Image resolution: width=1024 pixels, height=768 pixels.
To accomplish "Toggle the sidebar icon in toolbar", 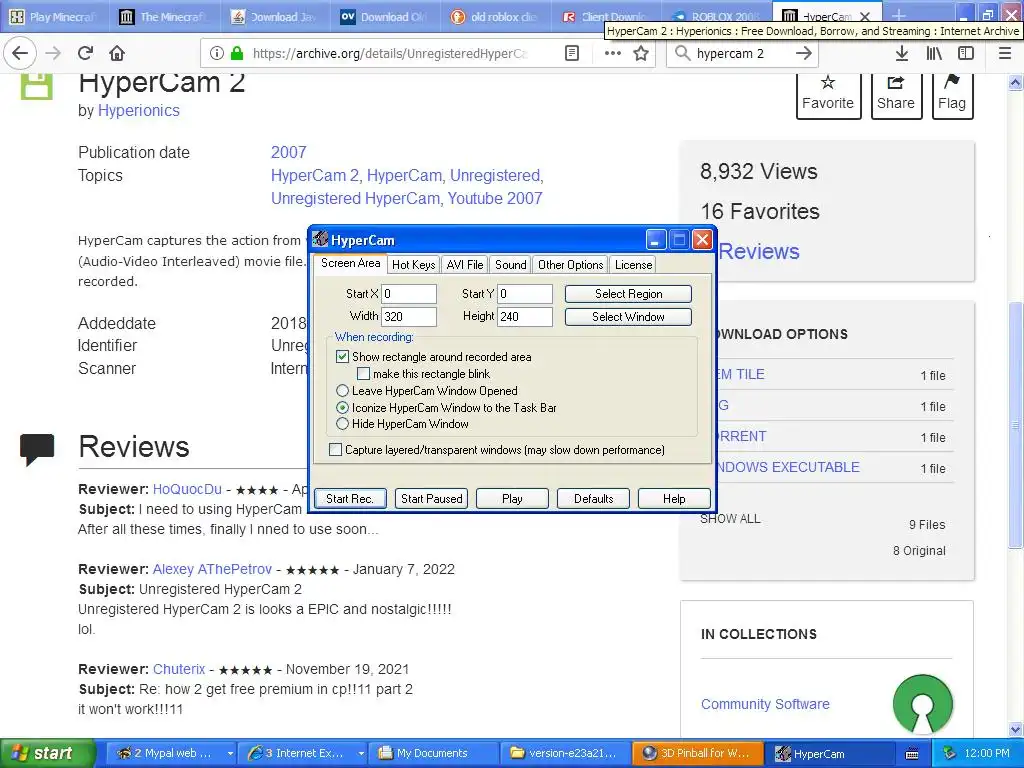I will (x=966, y=53).
